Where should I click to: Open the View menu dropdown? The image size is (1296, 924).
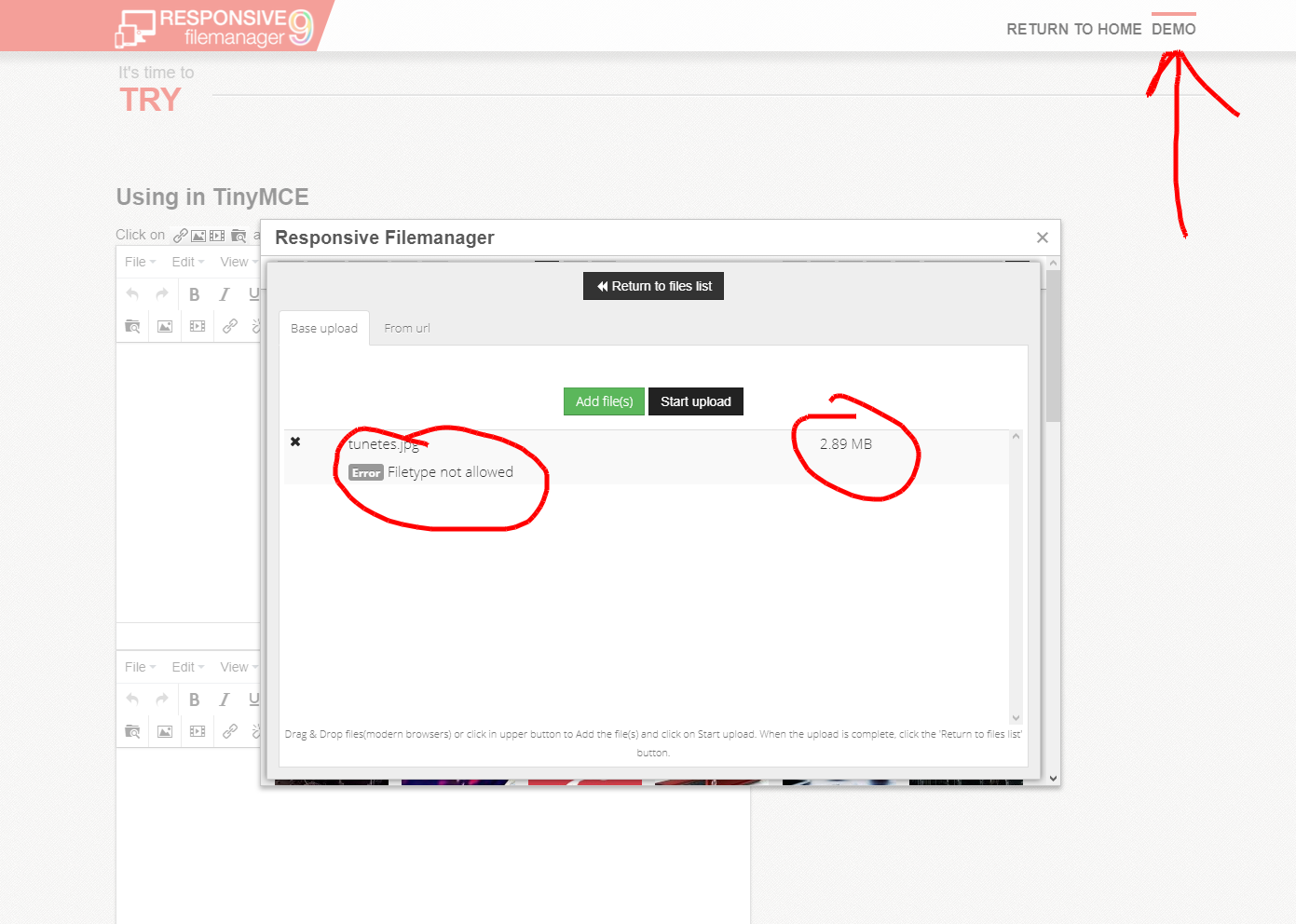coord(235,262)
